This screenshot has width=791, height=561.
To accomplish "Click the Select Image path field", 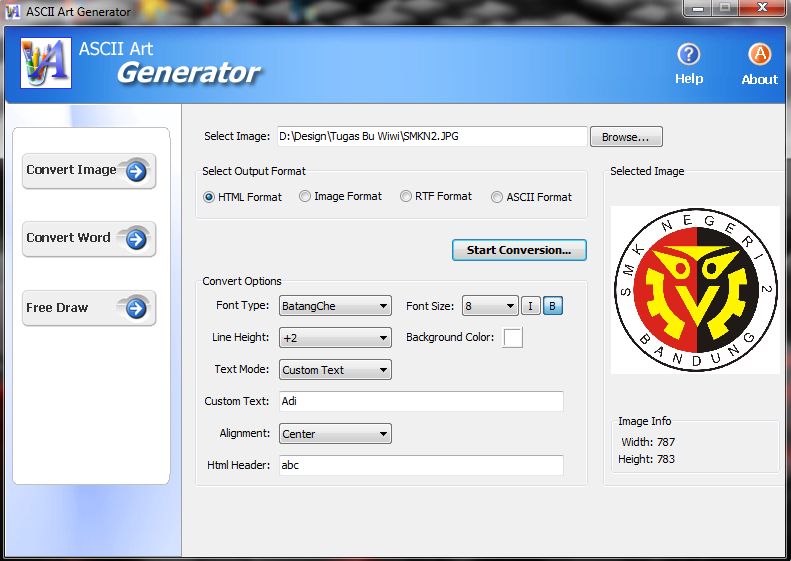I will [x=432, y=136].
